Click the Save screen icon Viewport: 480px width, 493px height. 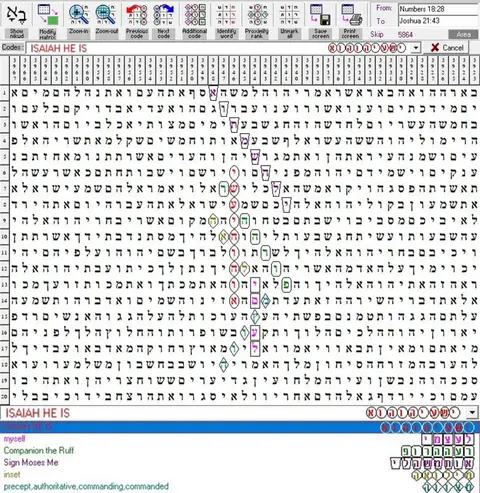tap(320, 15)
